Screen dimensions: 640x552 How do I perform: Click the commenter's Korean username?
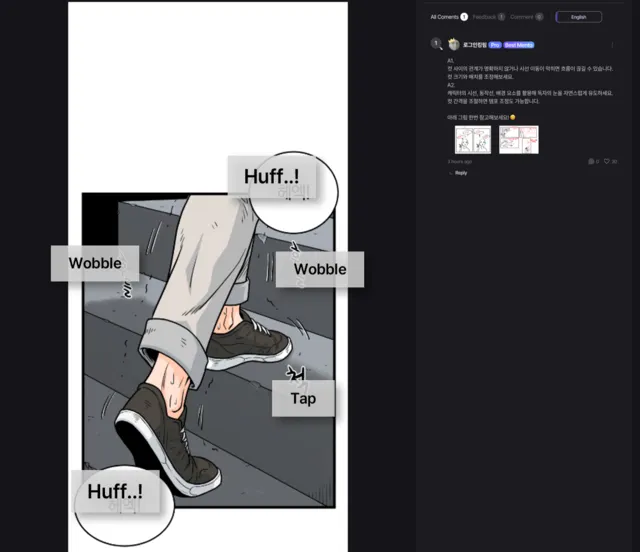click(x=475, y=45)
